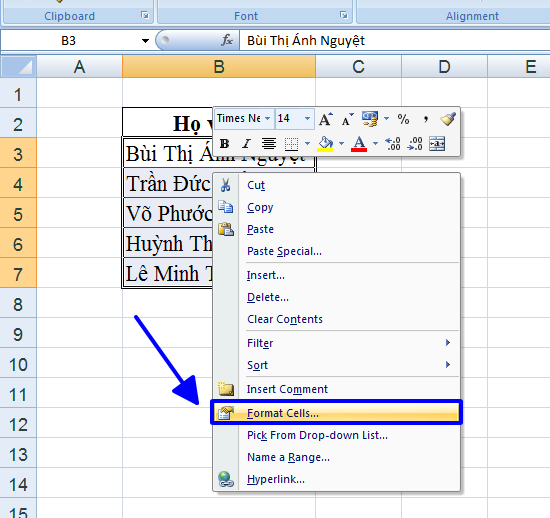Click Accounting Number Format icon in mini toolbar
This screenshot has height=518, width=550.
[370, 119]
